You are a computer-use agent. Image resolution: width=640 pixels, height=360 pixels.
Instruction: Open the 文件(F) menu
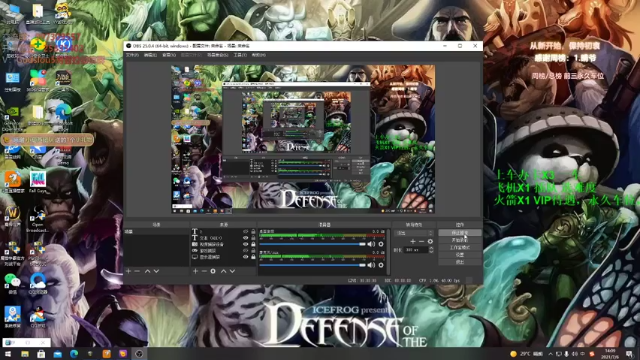tap(132, 55)
